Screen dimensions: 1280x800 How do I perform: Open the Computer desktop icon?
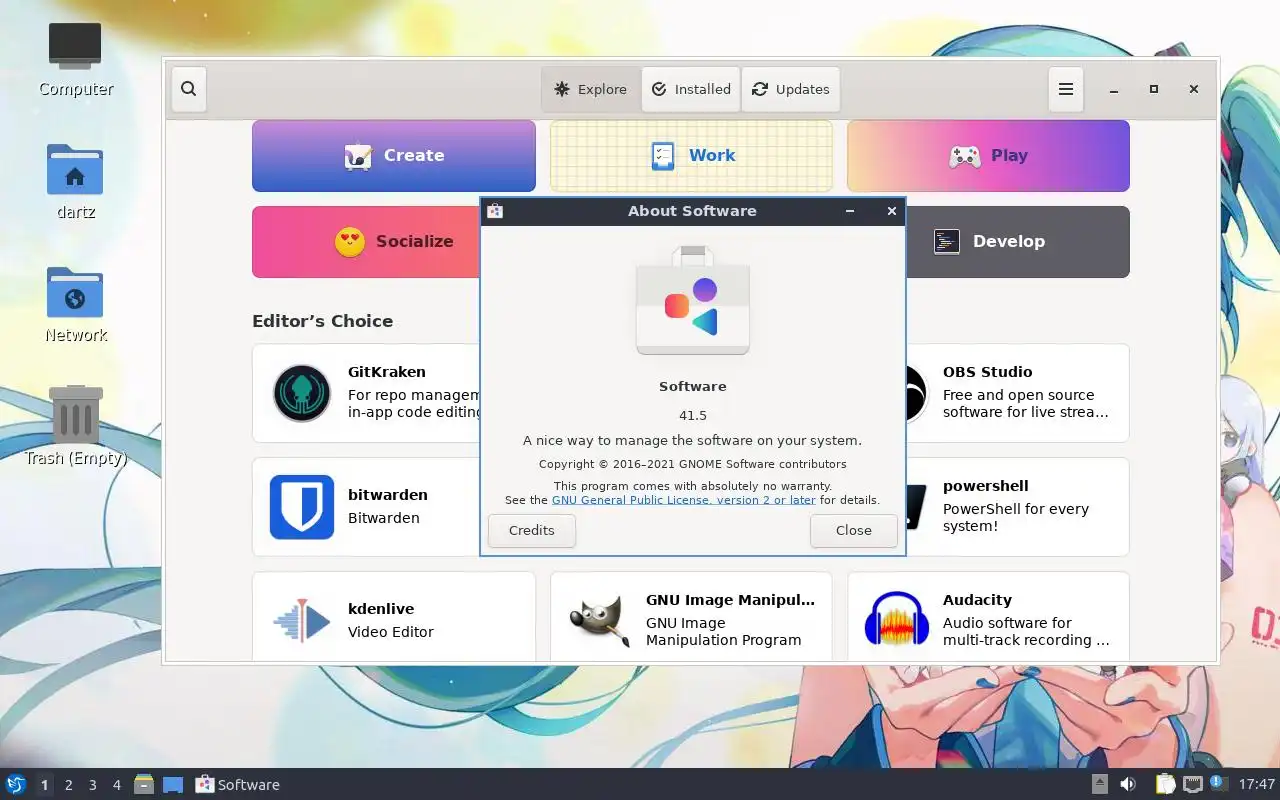tap(76, 60)
